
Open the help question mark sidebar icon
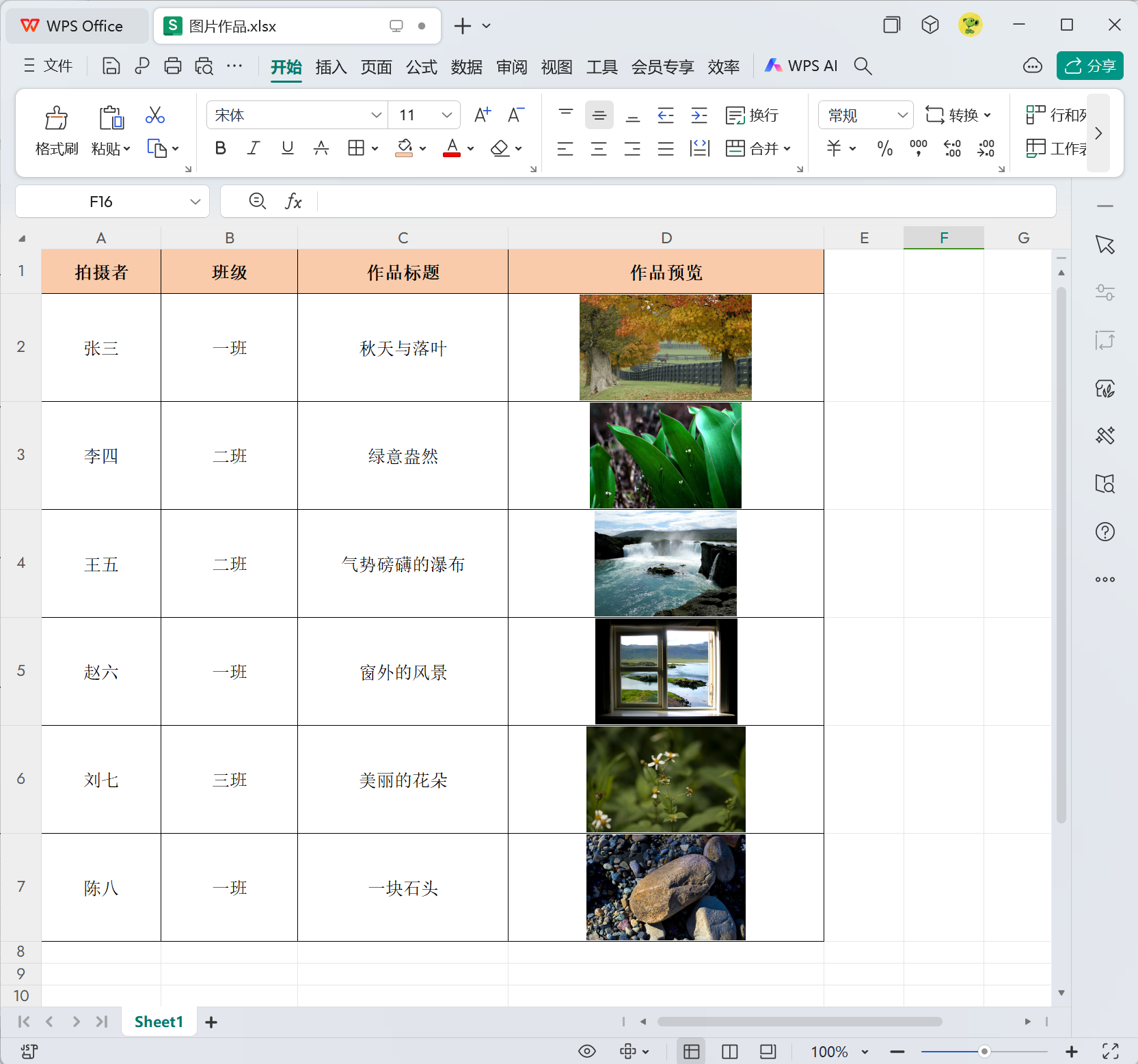(x=1105, y=532)
